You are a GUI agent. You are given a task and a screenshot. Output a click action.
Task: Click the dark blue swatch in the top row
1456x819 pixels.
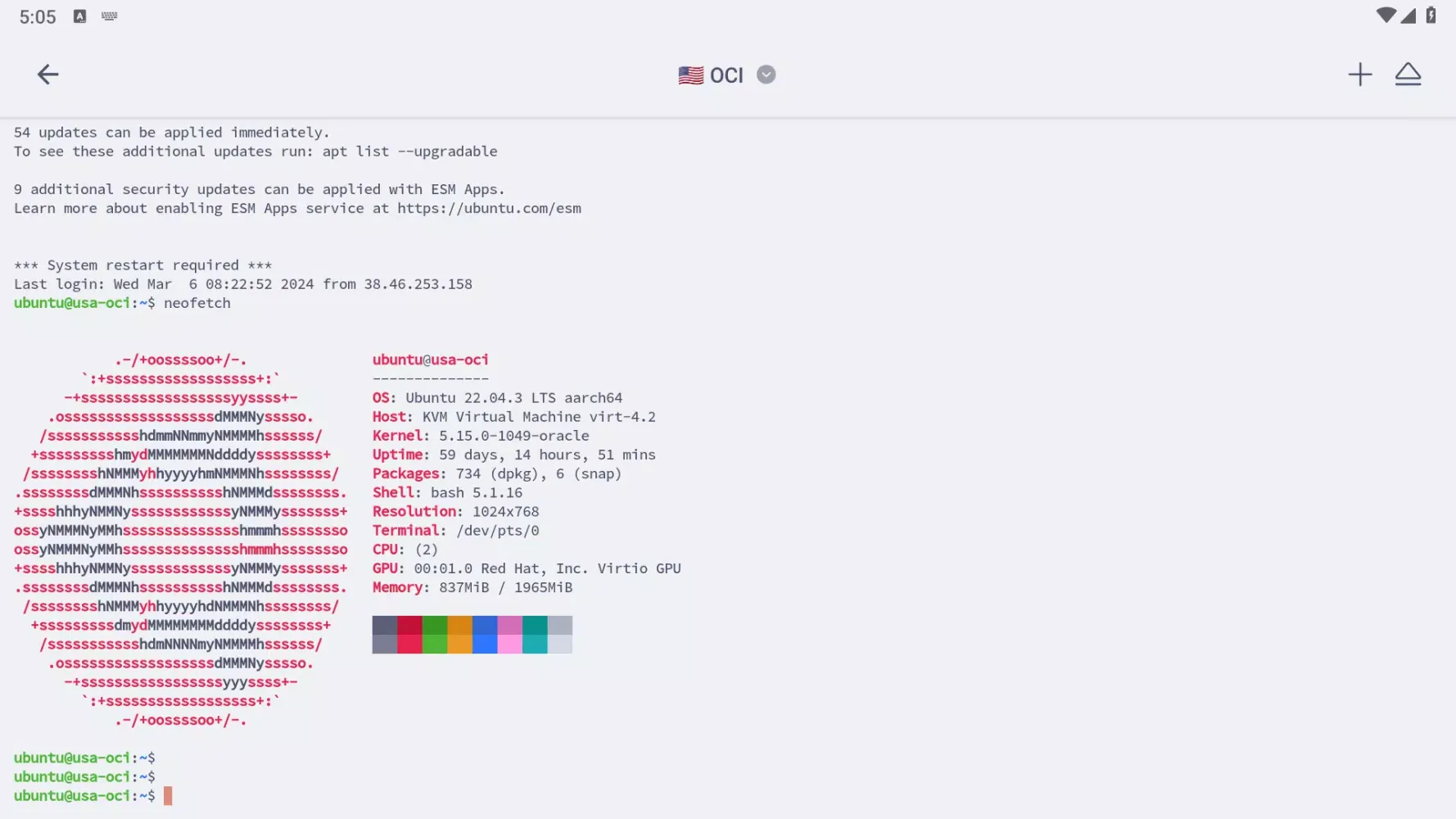(485, 626)
